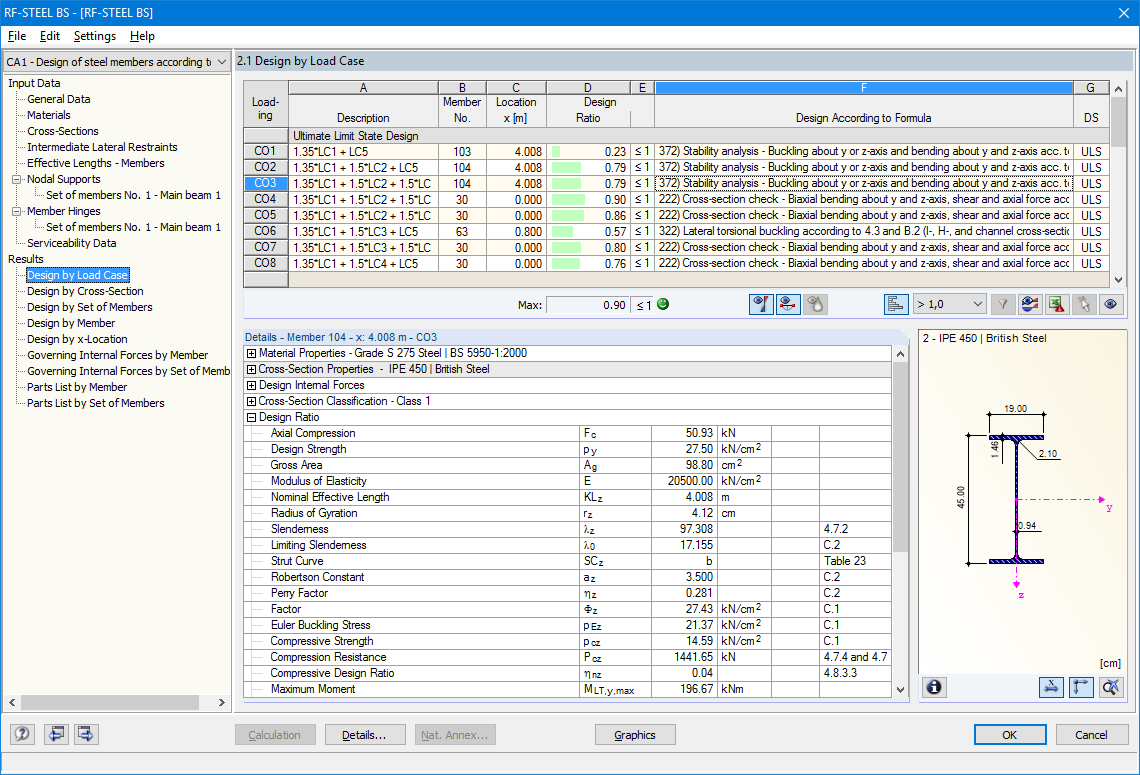Click the Max design ratio field 0.90
1140x775 pixels.
587,305
